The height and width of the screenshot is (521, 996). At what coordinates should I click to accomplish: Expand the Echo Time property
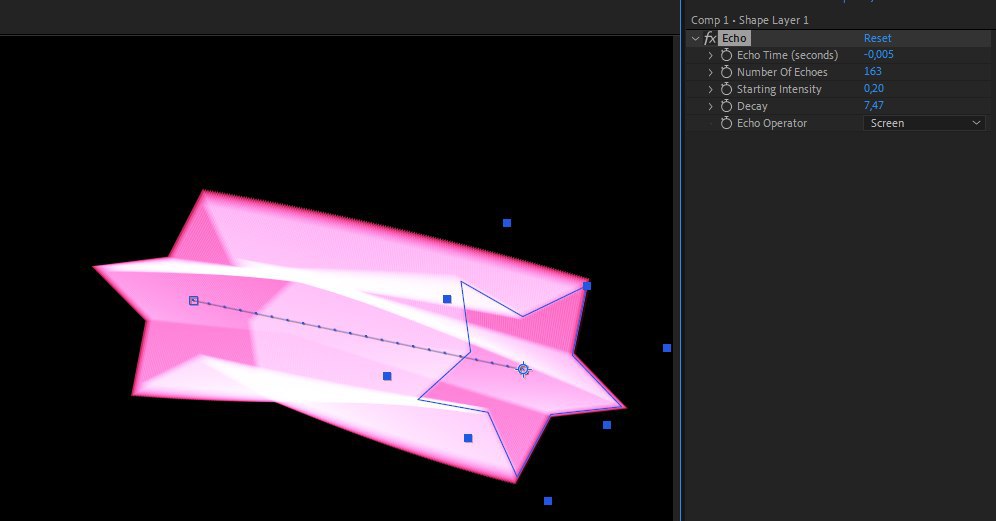click(x=711, y=56)
